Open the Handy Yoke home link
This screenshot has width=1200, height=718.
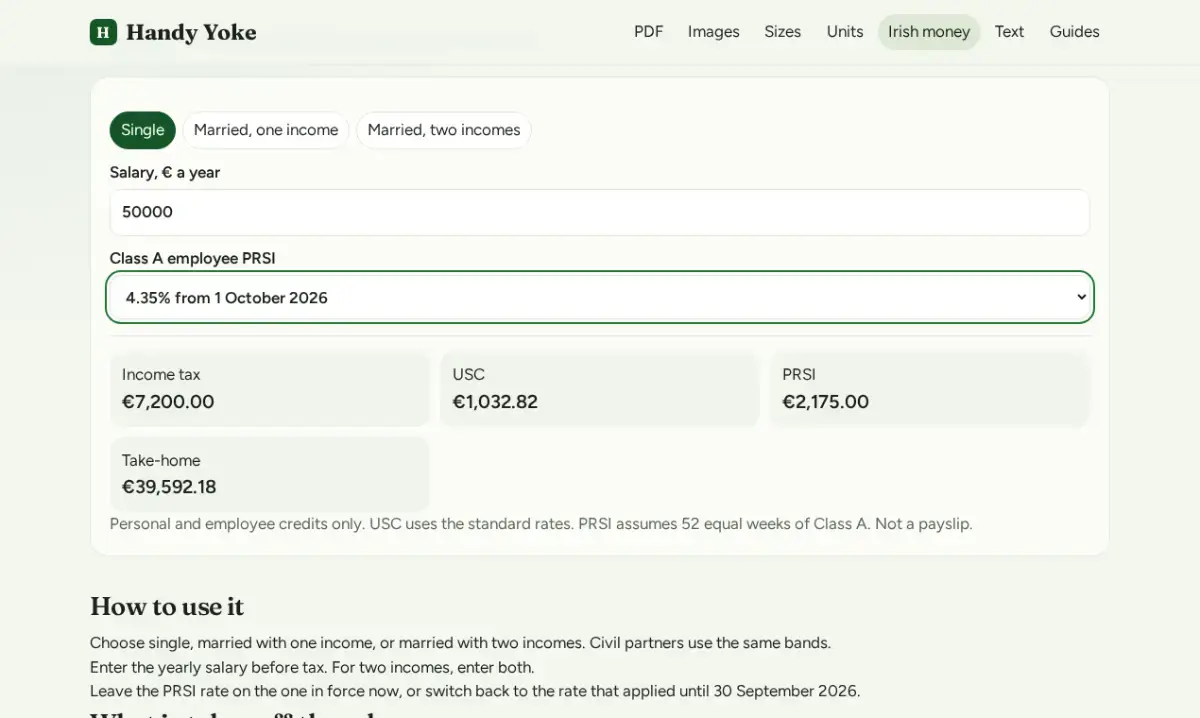[173, 32]
